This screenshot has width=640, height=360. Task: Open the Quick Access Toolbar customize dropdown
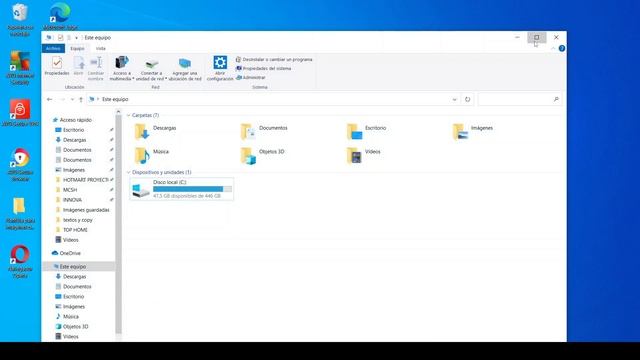coord(76,38)
